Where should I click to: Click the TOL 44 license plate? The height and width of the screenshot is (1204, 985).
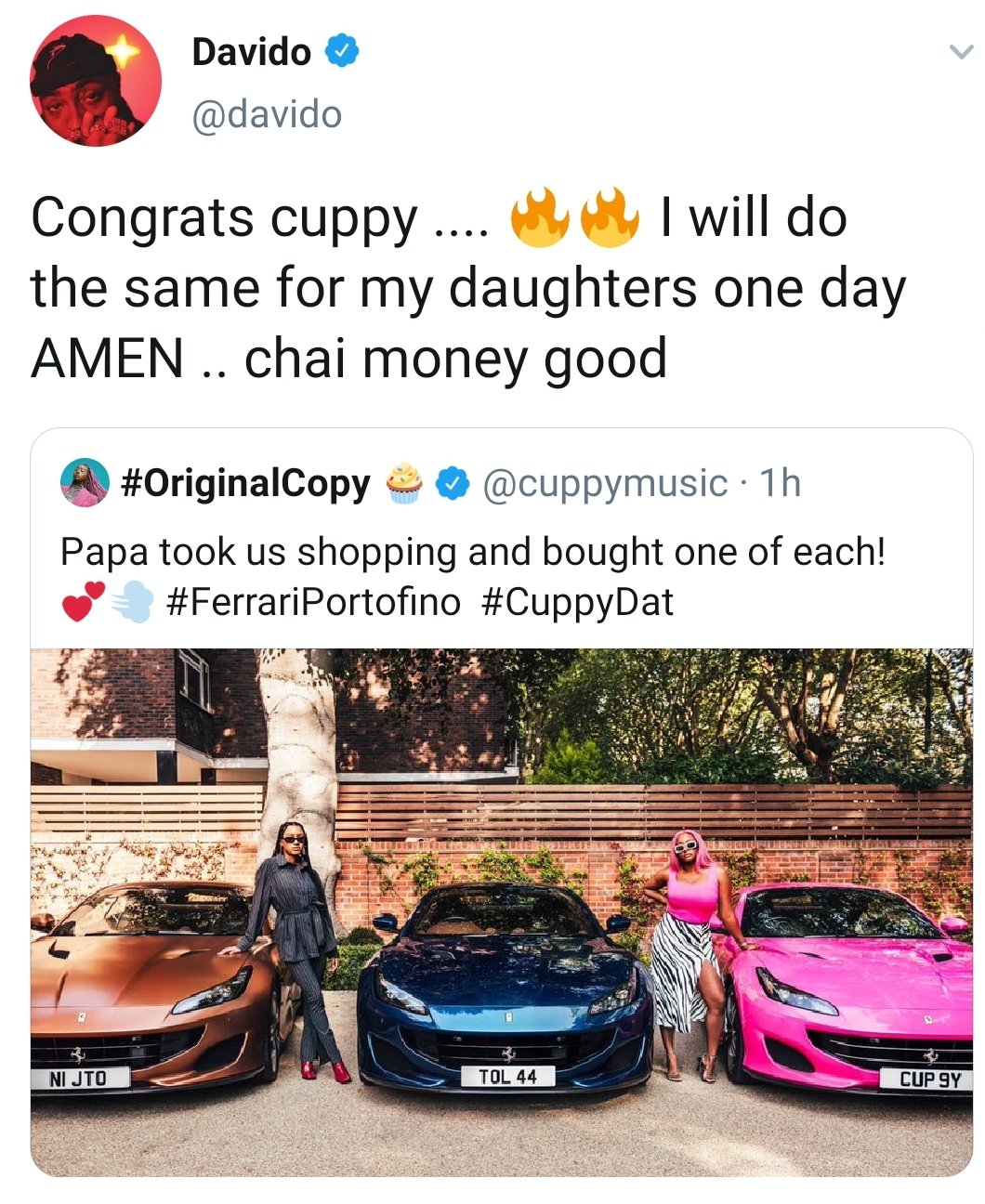pyautogui.click(x=507, y=1076)
